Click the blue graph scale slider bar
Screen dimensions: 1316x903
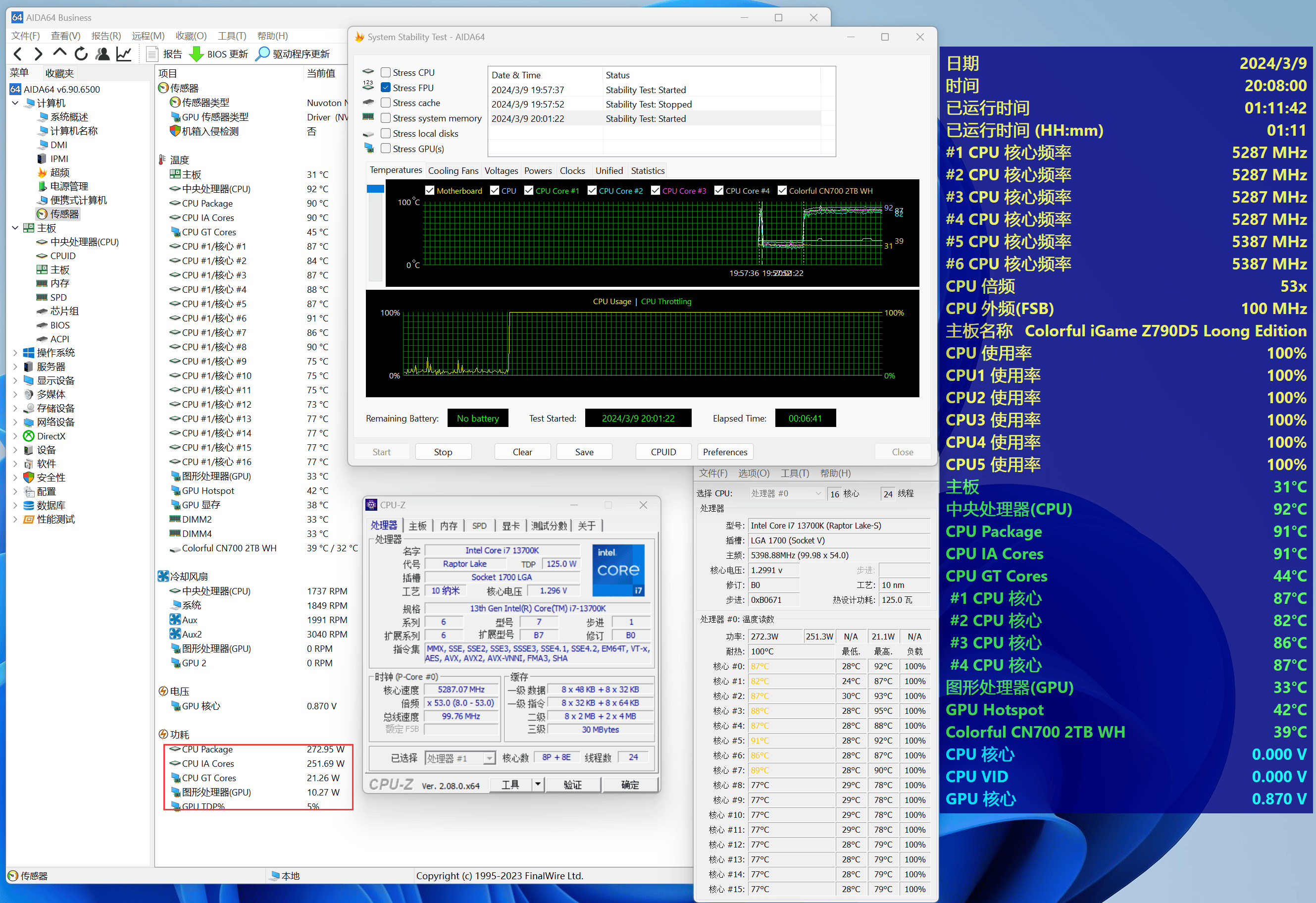(x=375, y=189)
